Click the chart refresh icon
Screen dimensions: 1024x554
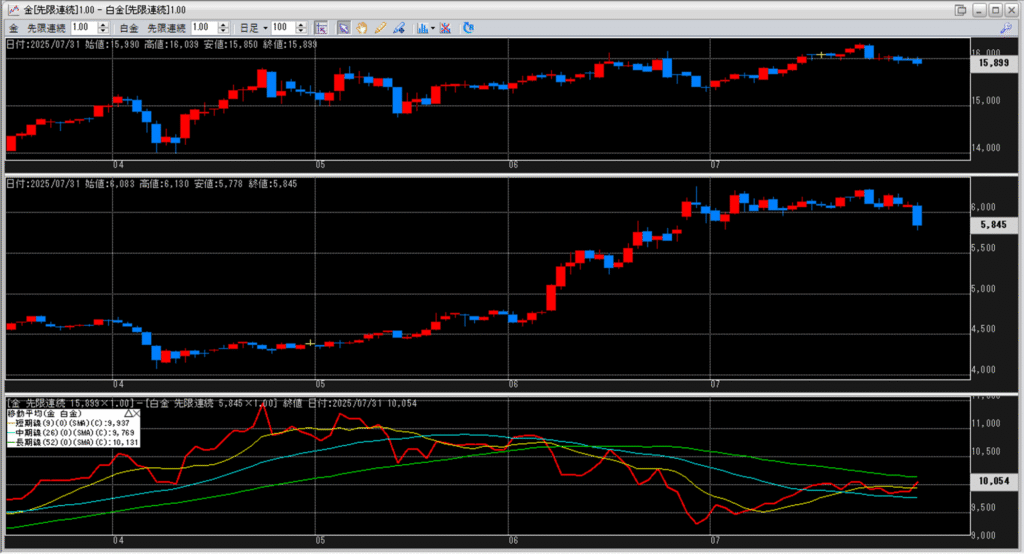470,28
